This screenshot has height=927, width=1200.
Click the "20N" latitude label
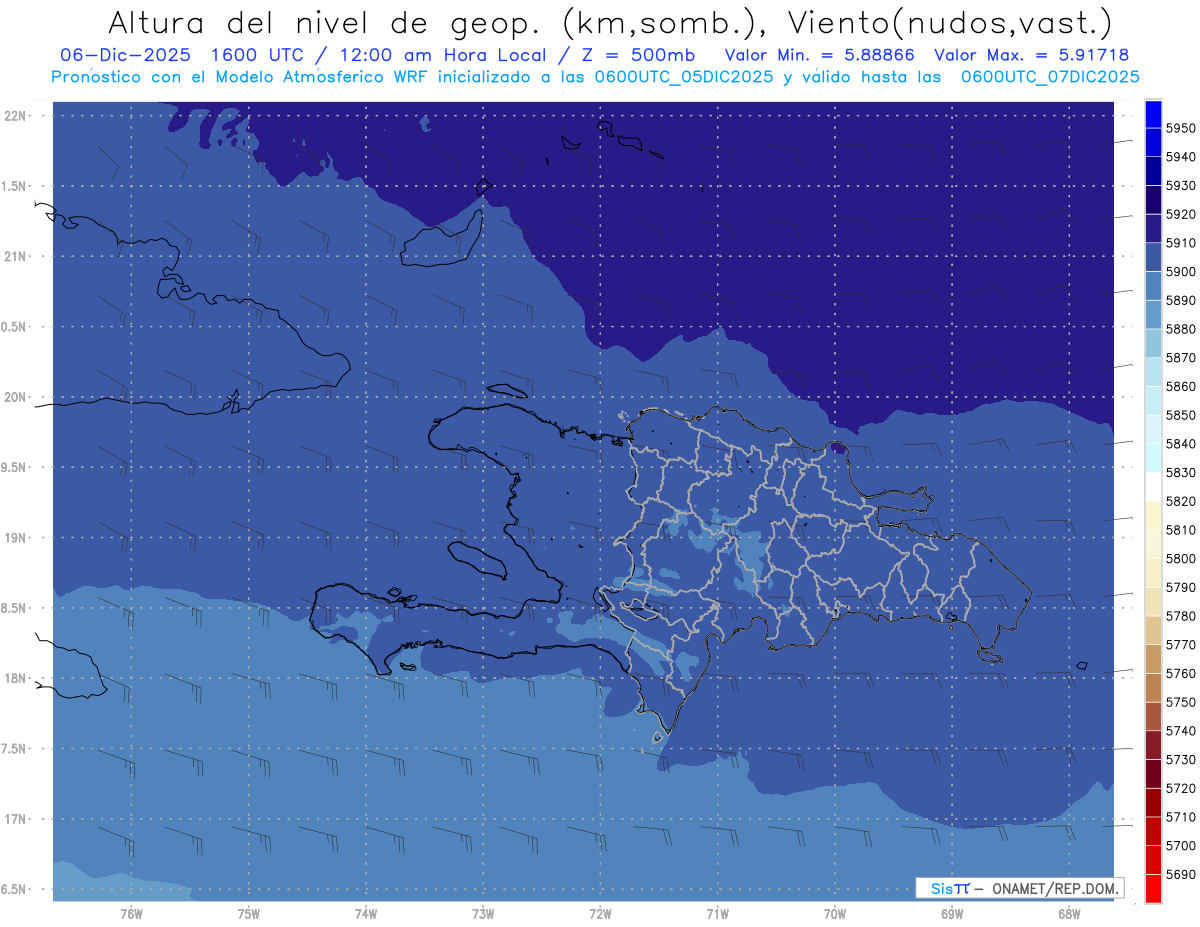(17, 397)
